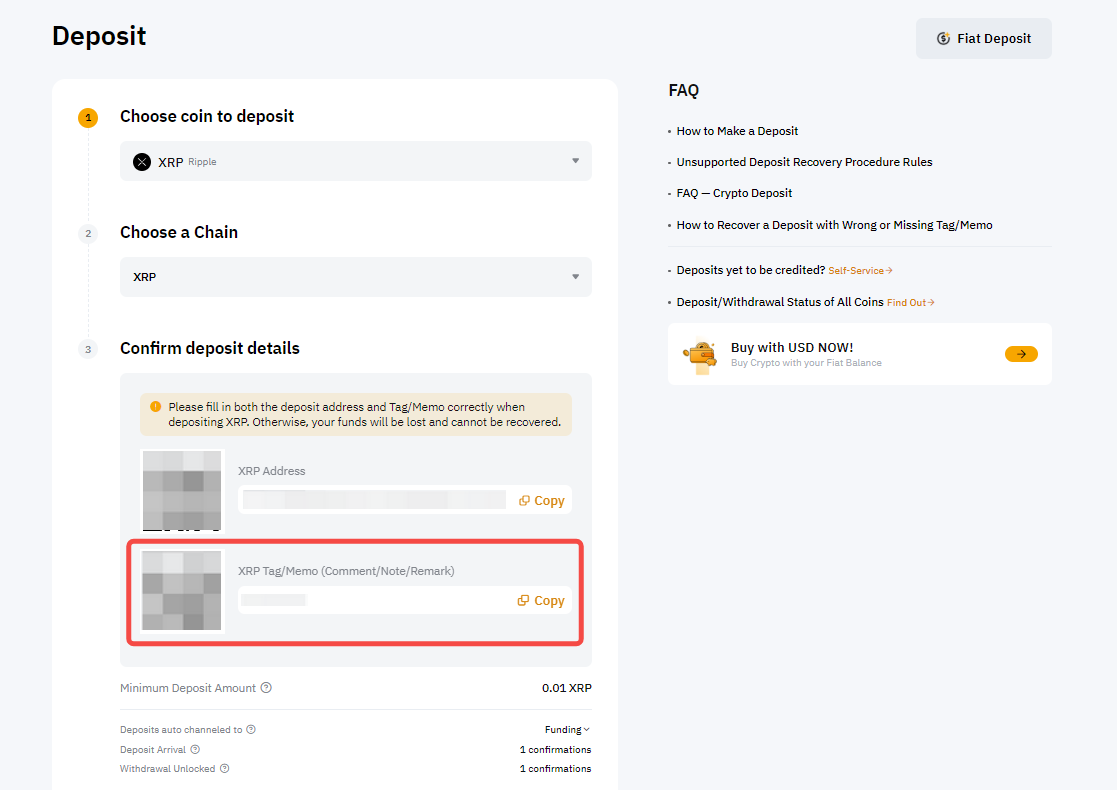Open FAQ — Crypto Deposit link
This screenshot has height=790, width=1117.
[x=734, y=193]
